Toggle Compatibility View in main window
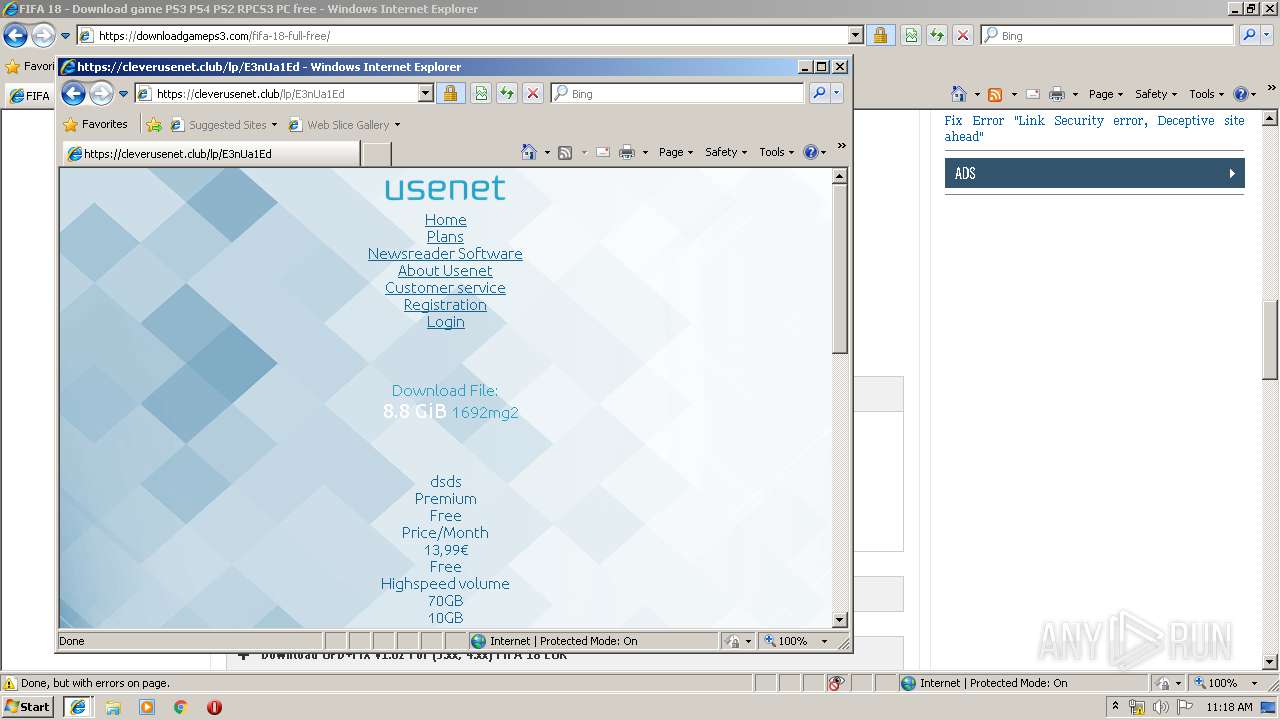Image resolution: width=1280 pixels, height=720 pixels. (x=911, y=35)
